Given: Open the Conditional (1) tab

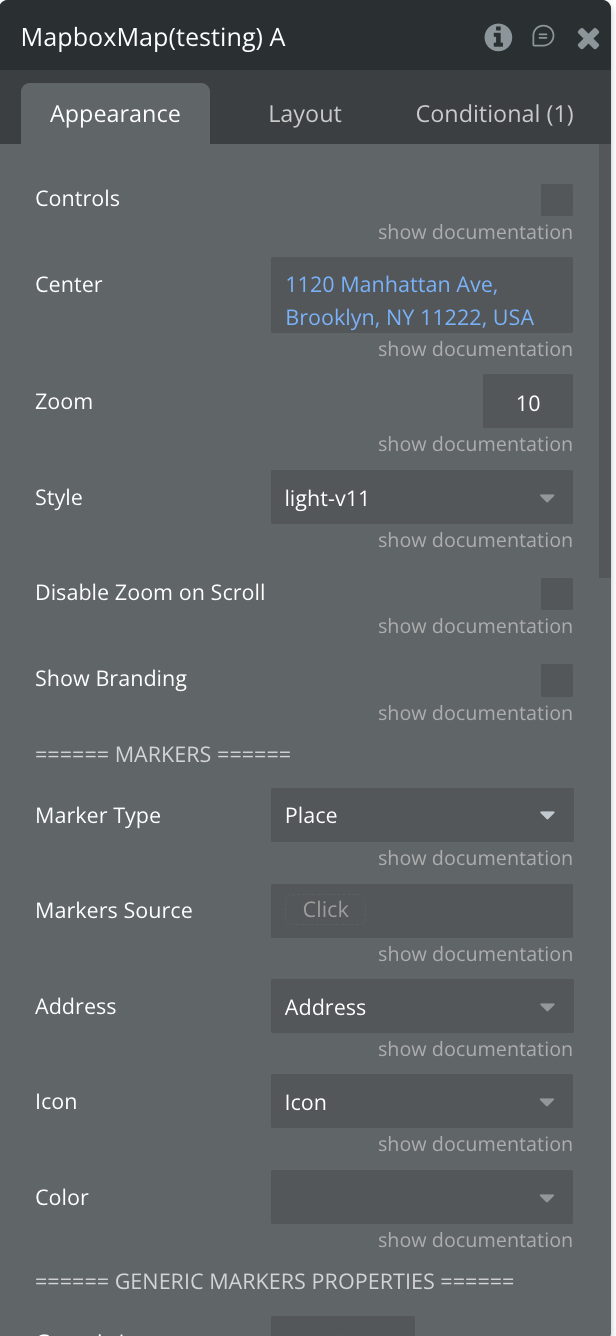Looking at the screenshot, I should tap(494, 114).
